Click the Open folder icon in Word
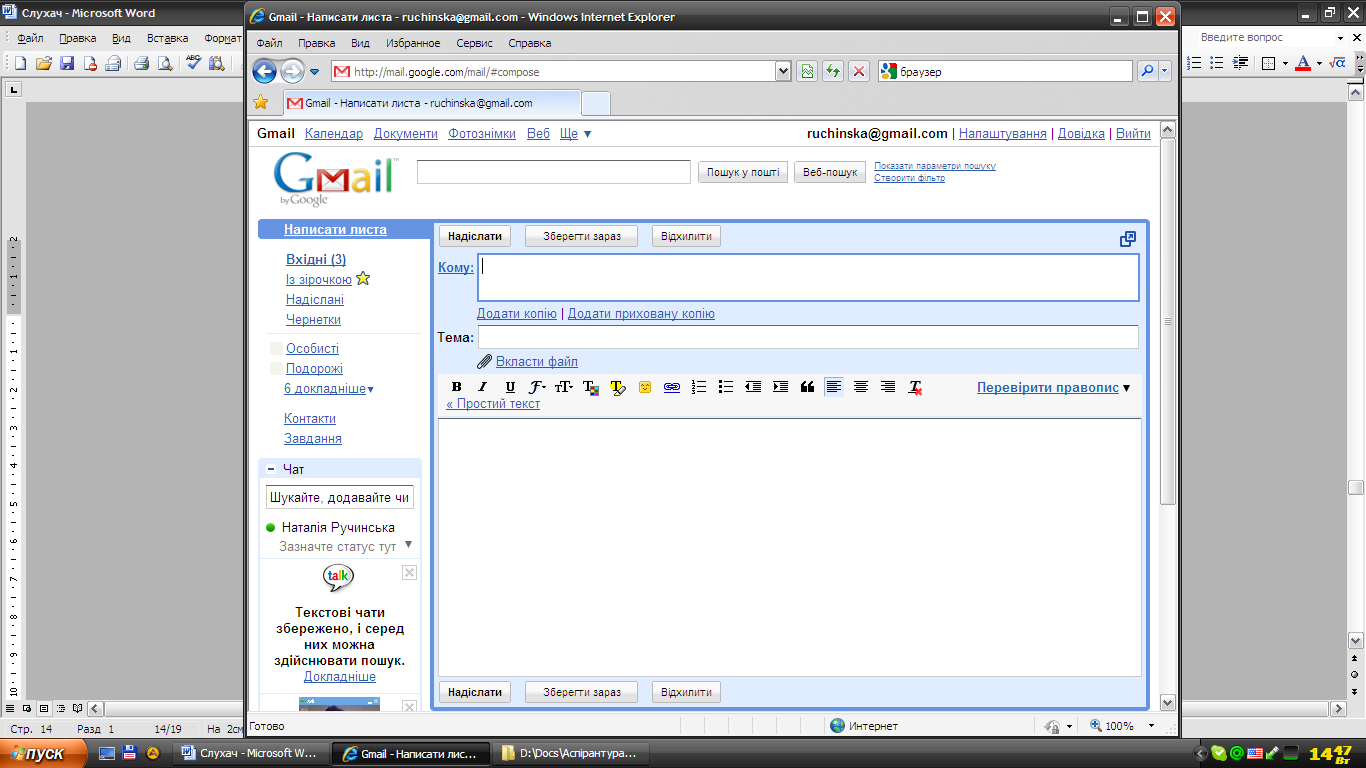The height and width of the screenshot is (768, 1366). tap(43, 63)
